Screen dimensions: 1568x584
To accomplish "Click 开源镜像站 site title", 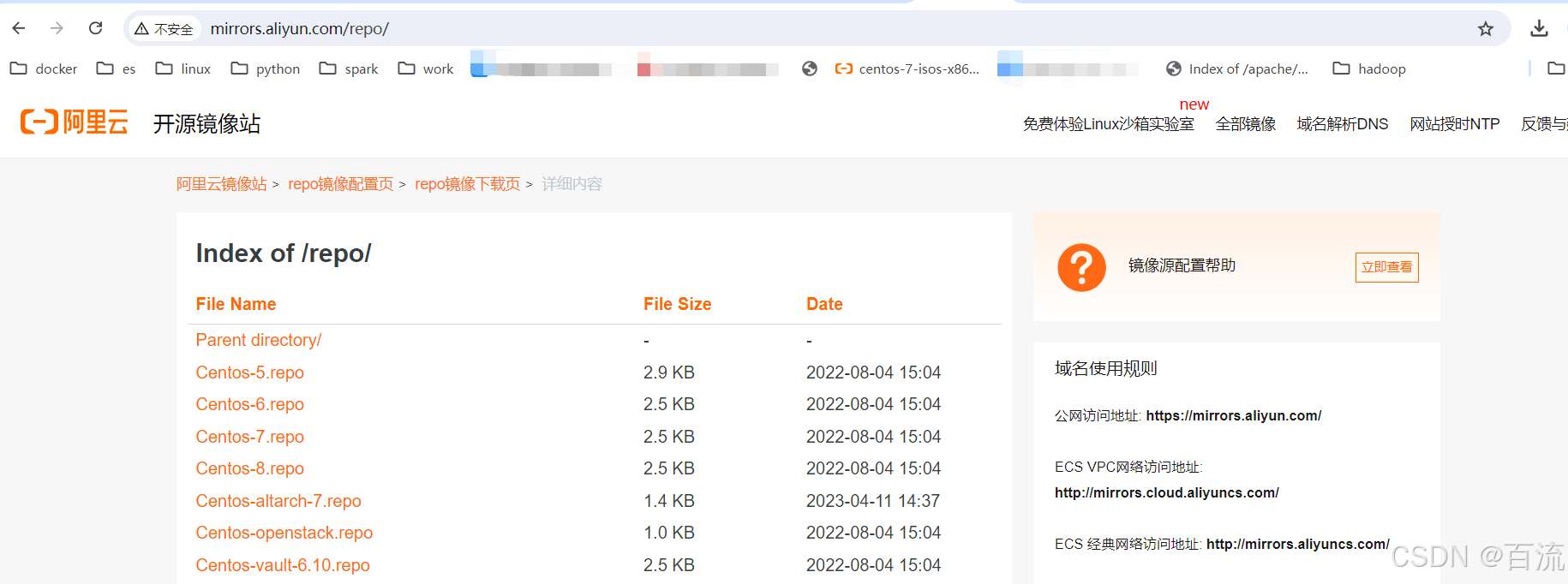I will [206, 124].
